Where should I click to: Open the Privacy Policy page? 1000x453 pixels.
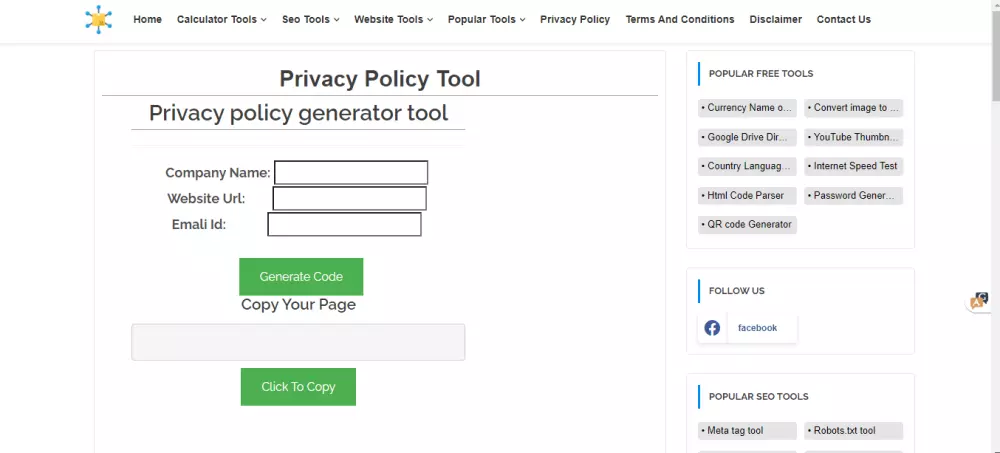point(575,19)
